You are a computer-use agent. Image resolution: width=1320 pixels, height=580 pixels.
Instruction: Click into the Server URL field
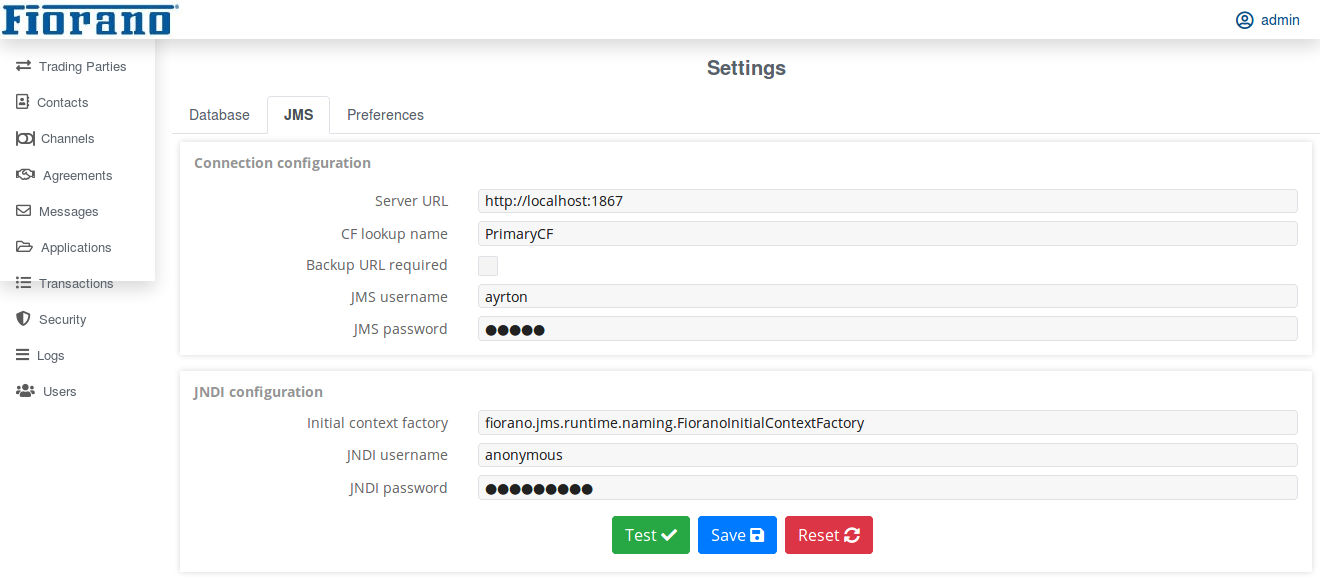click(887, 201)
